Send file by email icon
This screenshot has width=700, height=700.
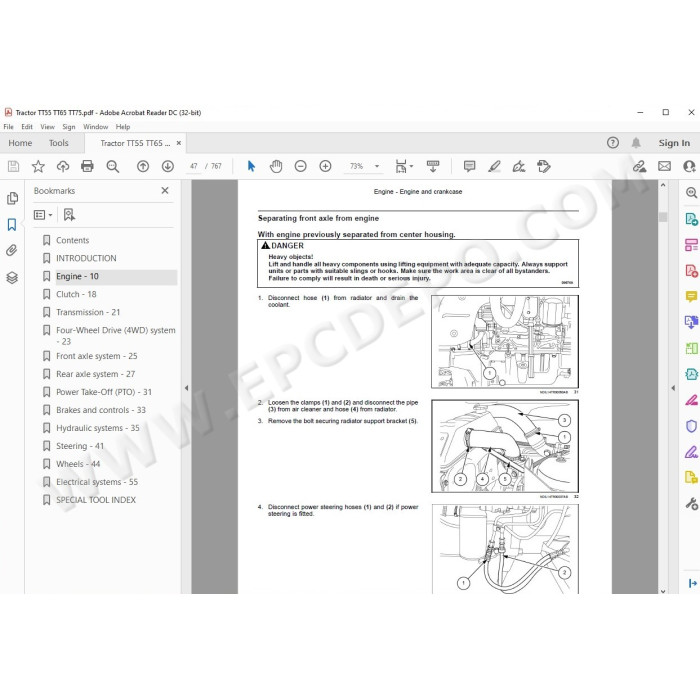pyautogui.click(x=664, y=167)
